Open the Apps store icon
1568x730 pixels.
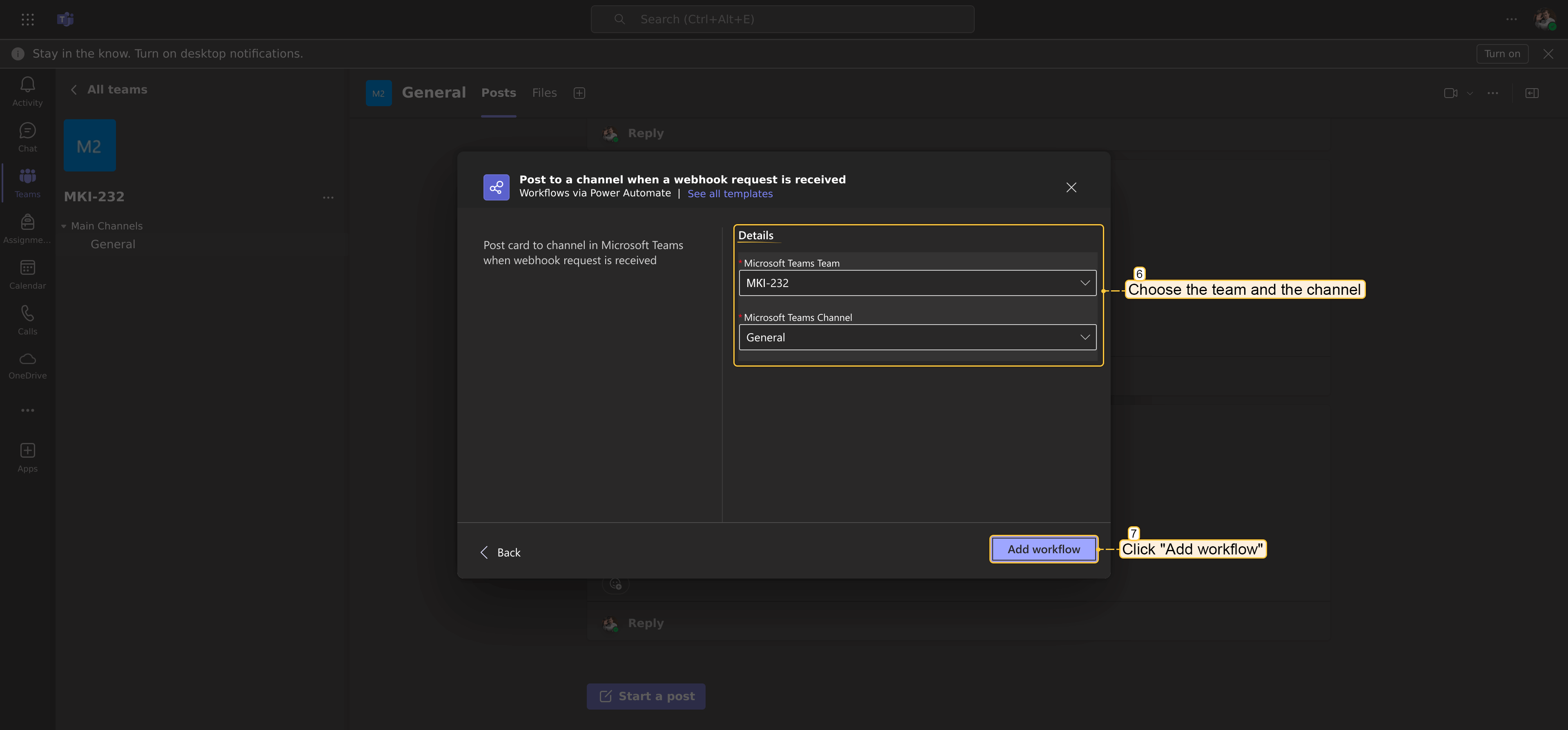27,456
